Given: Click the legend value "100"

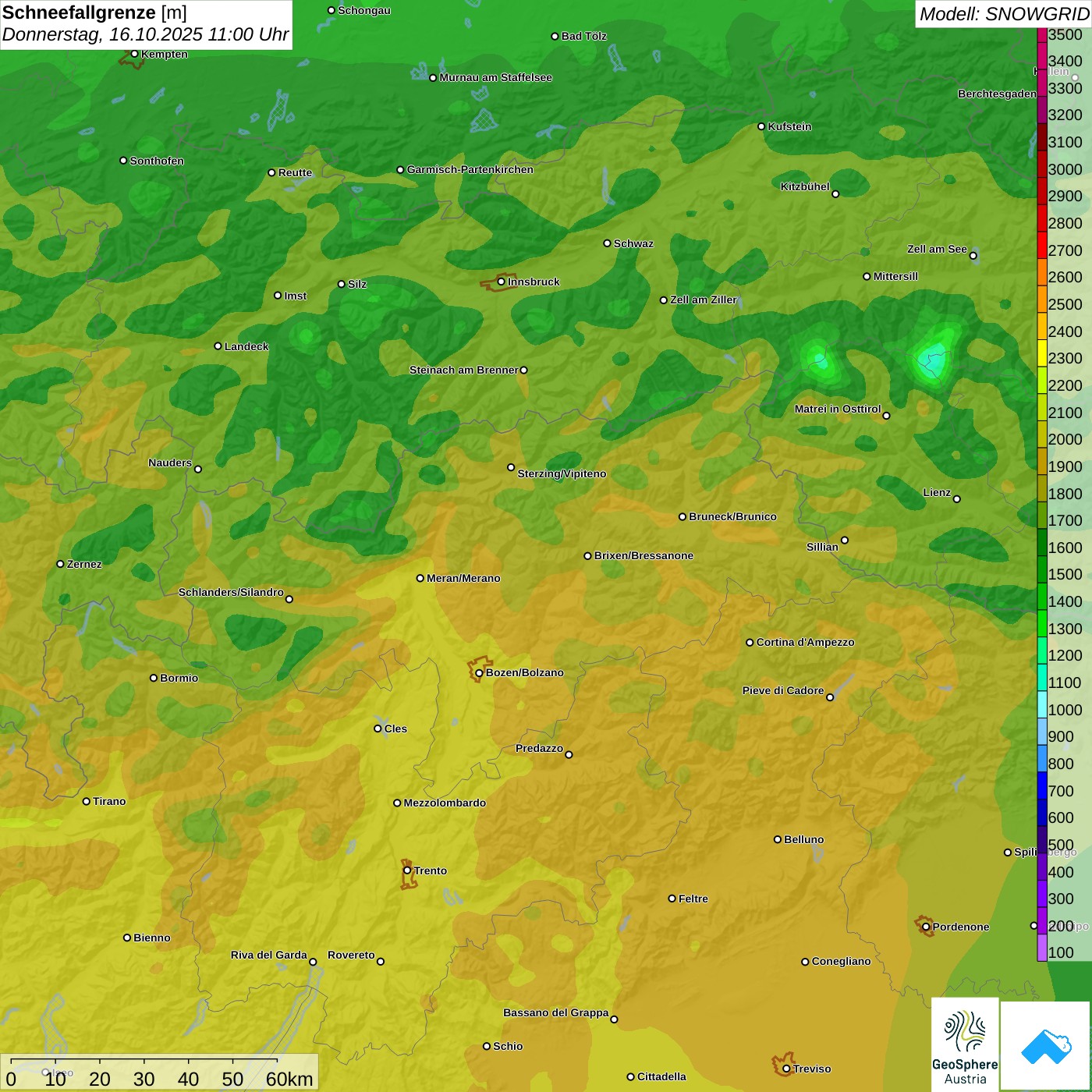Looking at the screenshot, I should click(x=1061, y=952).
